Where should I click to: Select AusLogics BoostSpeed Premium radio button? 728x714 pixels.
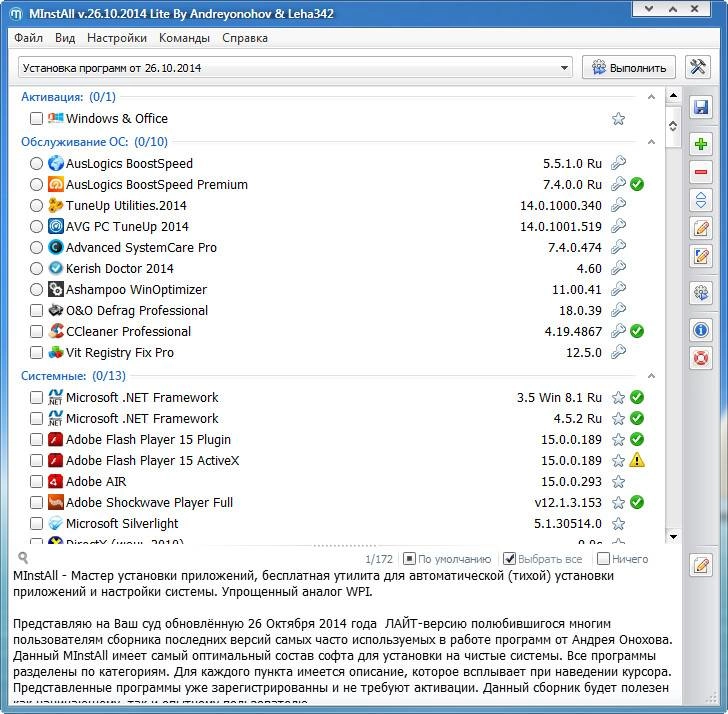click(36, 184)
